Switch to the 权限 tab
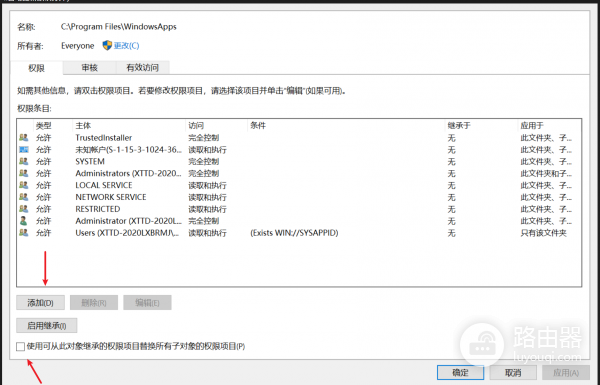 coord(36,68)
